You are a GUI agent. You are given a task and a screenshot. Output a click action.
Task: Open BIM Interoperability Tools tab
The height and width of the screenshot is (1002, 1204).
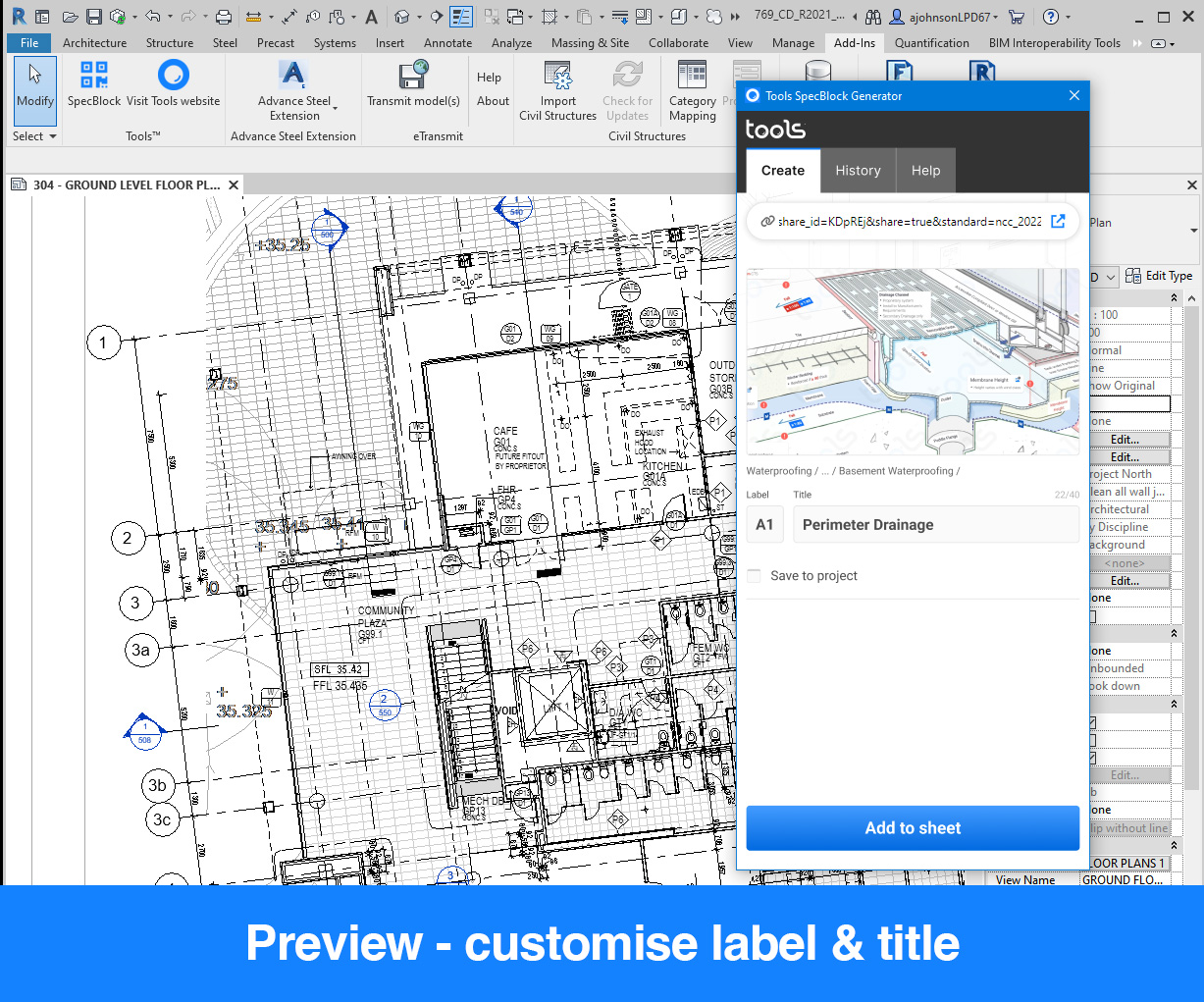[x=1054, y=43]
